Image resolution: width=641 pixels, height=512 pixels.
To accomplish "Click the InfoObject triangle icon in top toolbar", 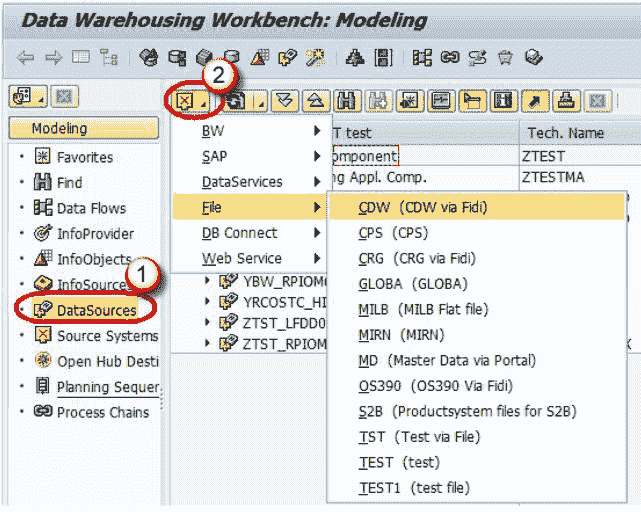I will click(x=260, y=57).
